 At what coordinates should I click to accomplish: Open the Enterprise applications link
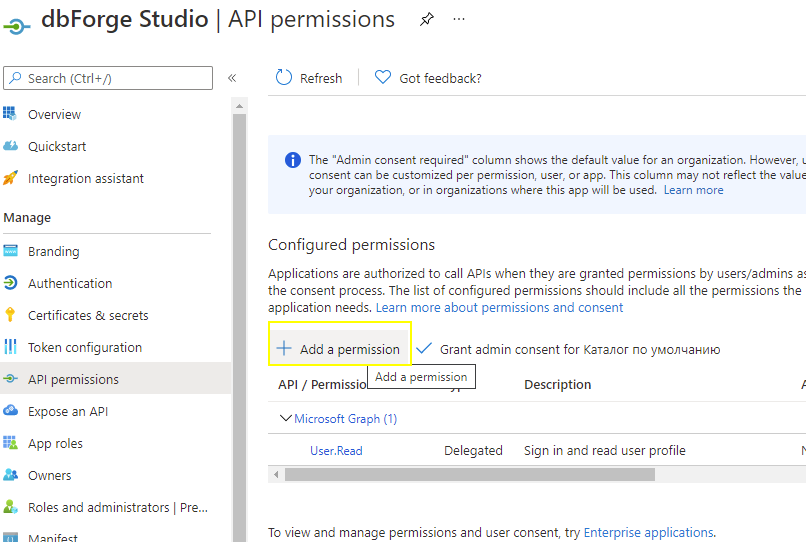pos(648,532)
